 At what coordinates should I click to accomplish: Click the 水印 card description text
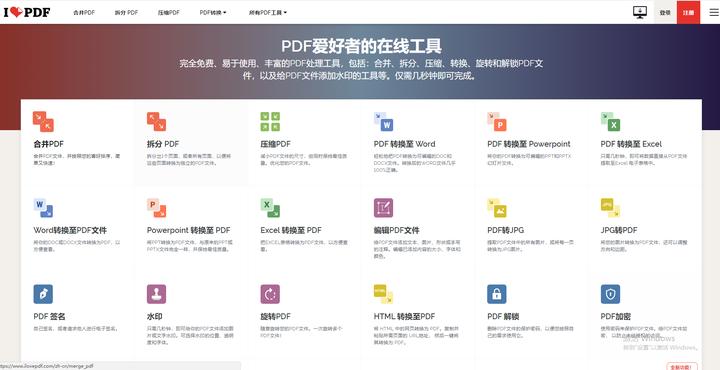click(x=191, y=336)
